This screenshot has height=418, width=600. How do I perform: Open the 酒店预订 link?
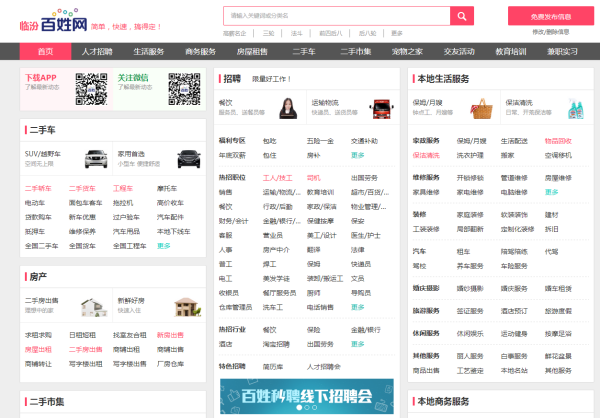click(514, 311)
